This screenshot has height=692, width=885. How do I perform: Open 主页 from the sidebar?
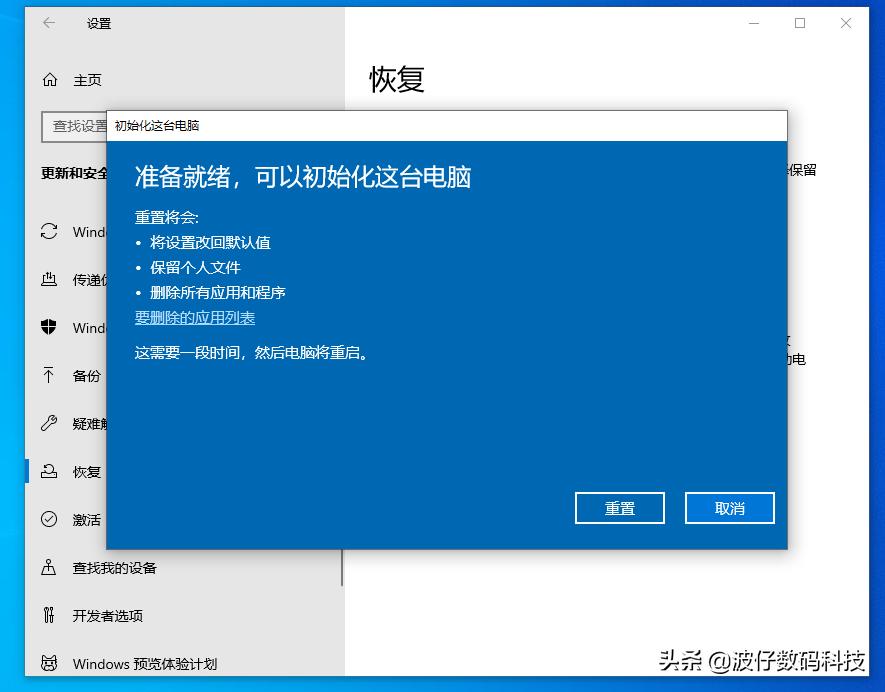[x=90, y=80]
